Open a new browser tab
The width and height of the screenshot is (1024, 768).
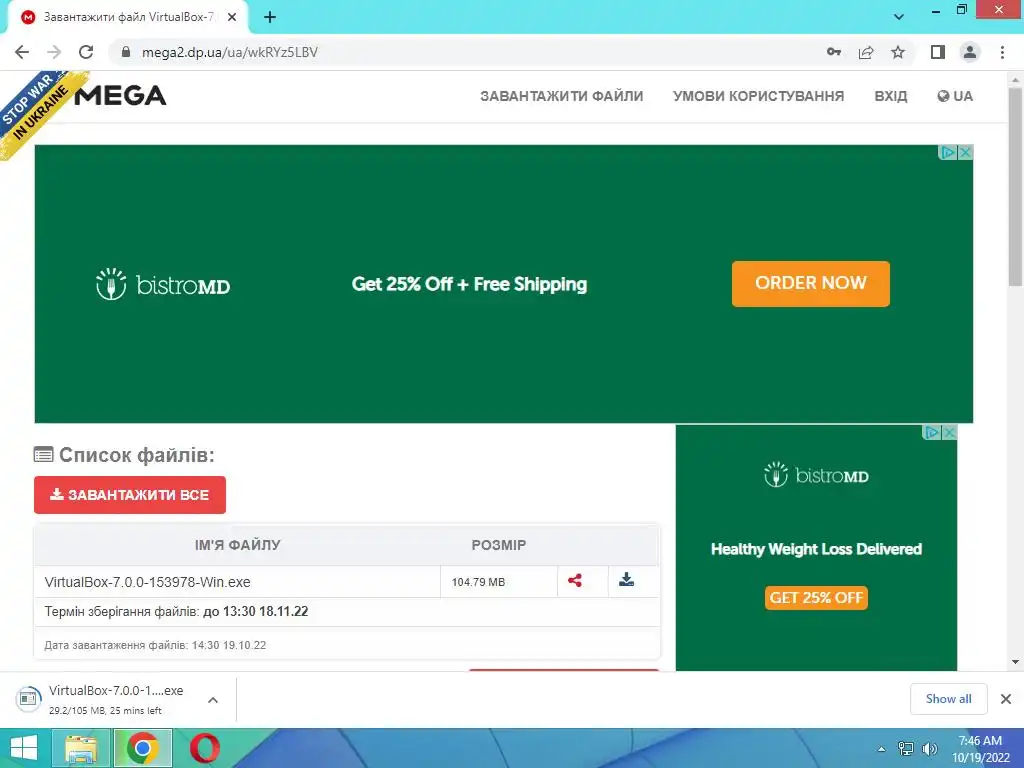(270, 18)
